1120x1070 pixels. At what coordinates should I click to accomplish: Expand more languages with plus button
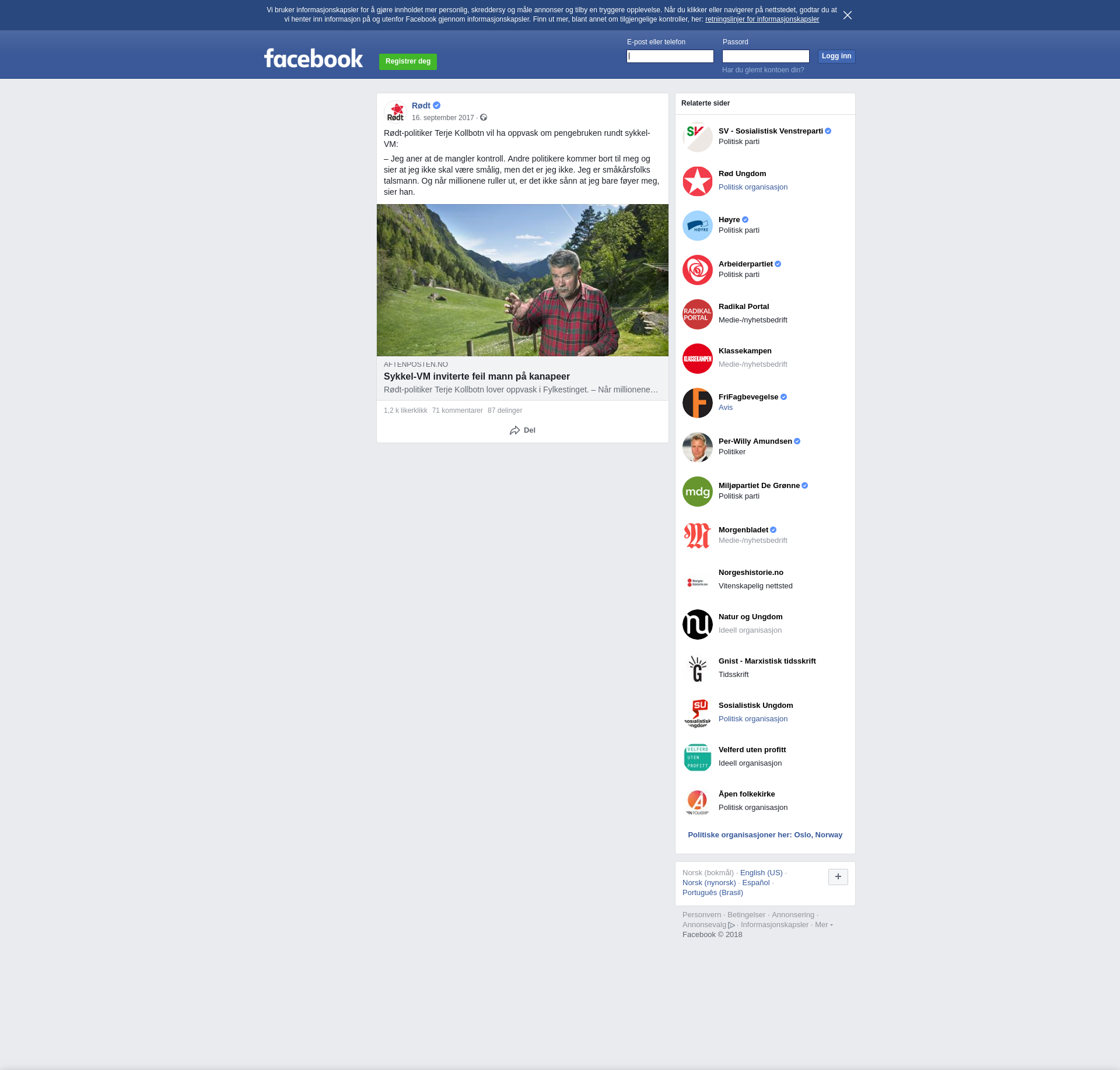pyautogui.click(x=838, y=876)
